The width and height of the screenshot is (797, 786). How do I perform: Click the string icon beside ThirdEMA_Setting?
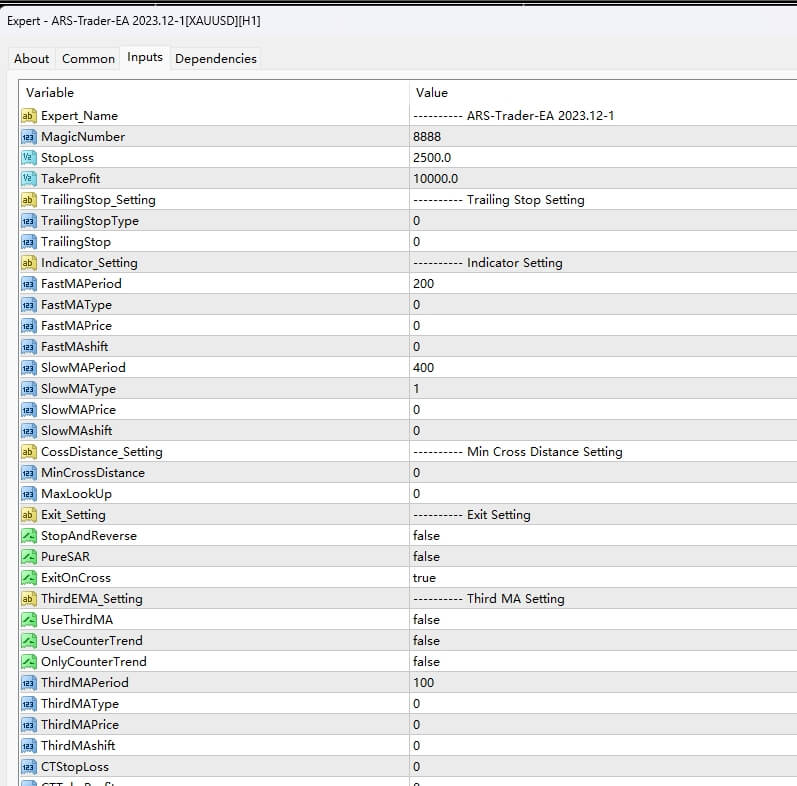coord(28,599)
